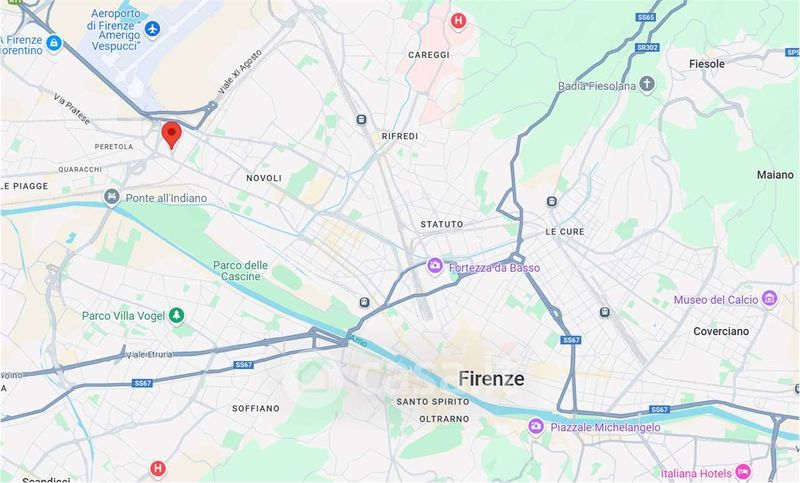Select the Museo del Calcio museum icon
Viewport: 800px width, 483px height.
coord(769,298)
